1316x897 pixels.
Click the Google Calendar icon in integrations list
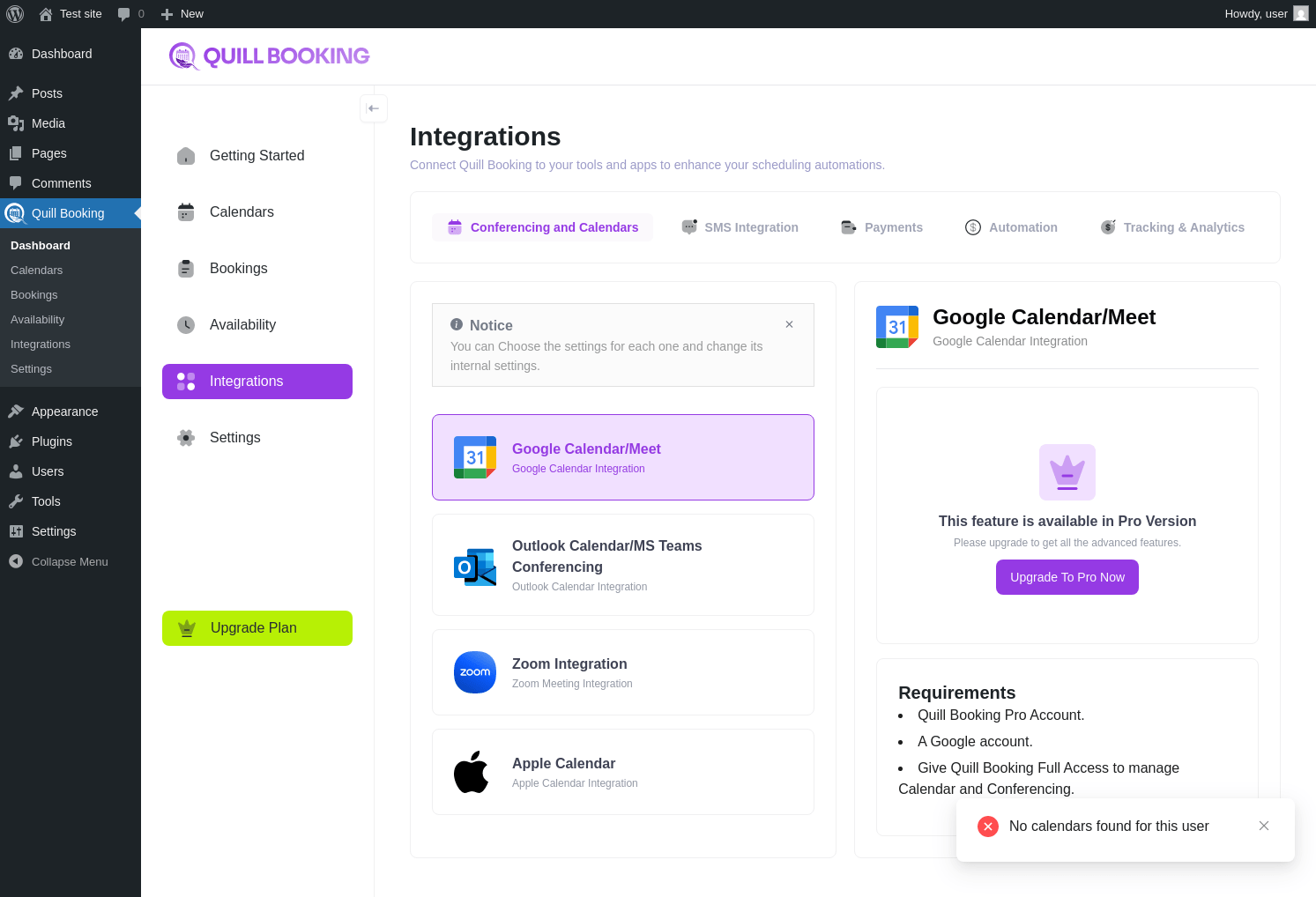point(475,457)
